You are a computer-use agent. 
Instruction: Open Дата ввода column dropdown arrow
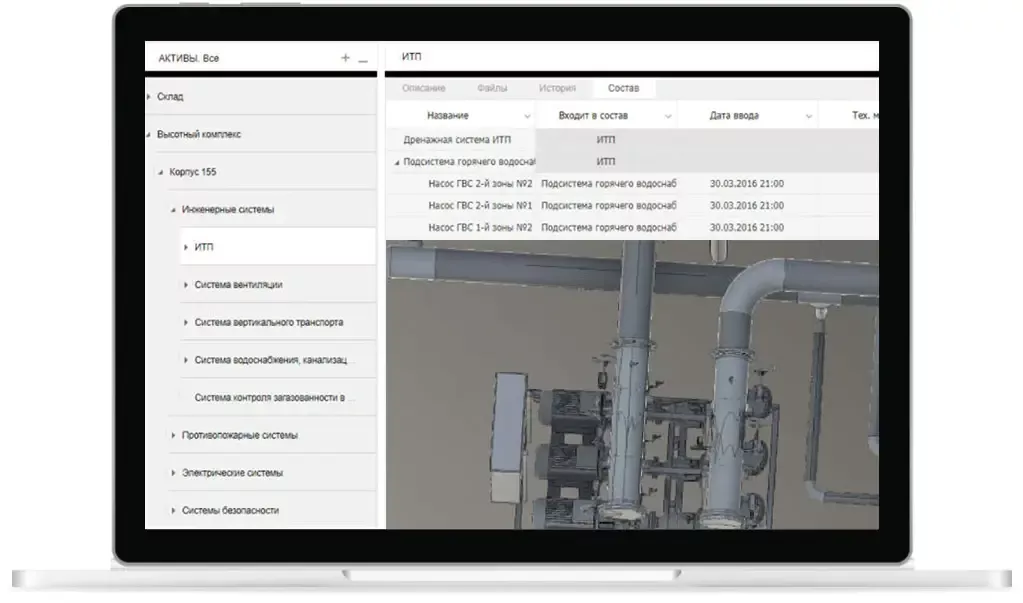(808, 116)
